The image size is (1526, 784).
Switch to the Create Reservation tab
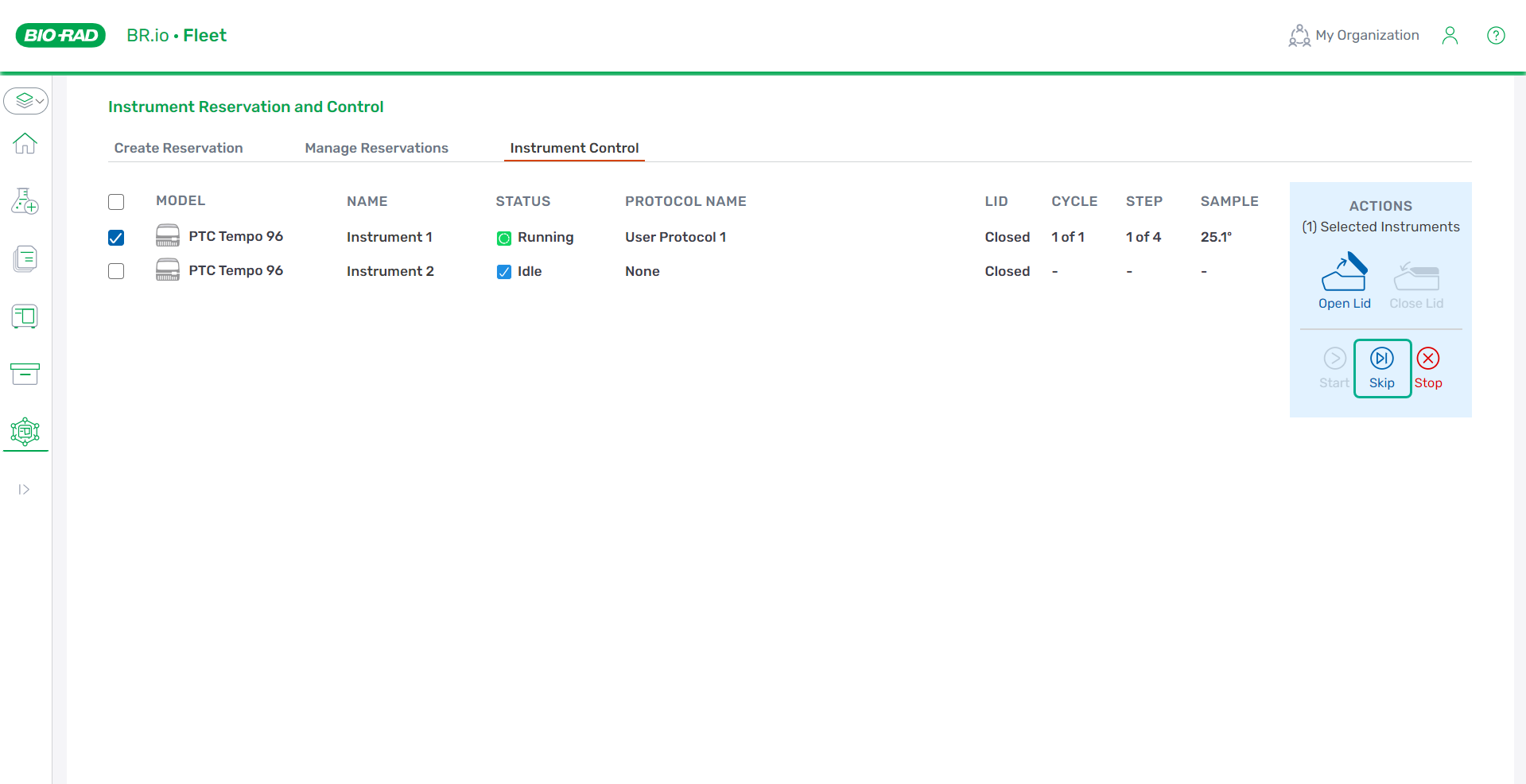pyautogui.click(x=178, y=149)
